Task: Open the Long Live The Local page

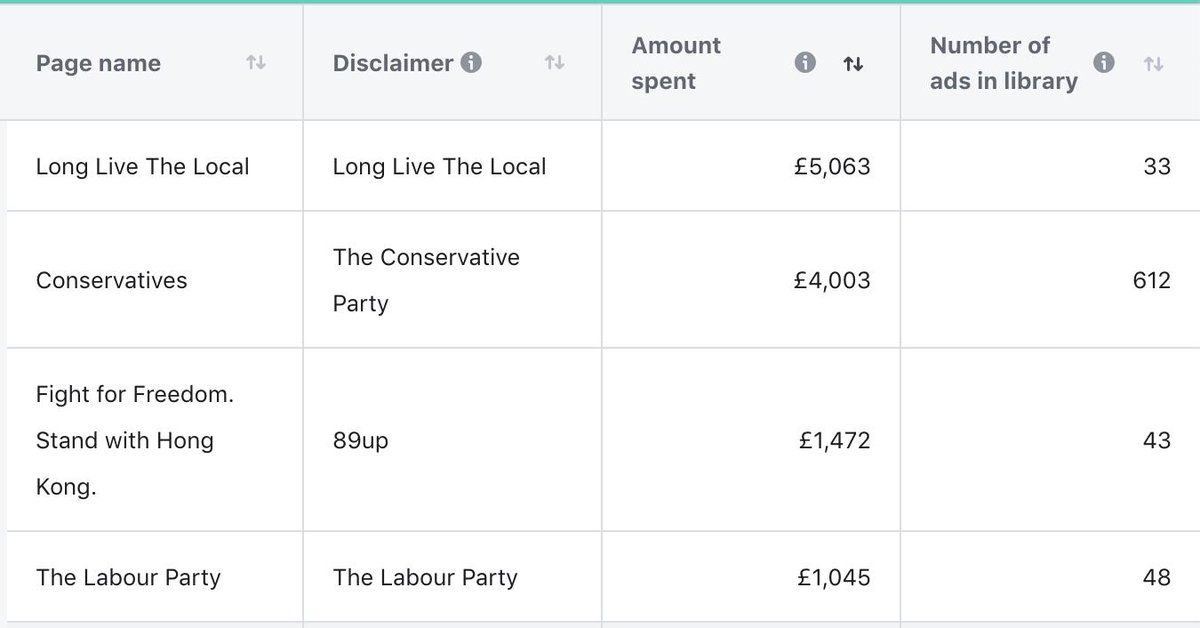Action: point(143,166)
